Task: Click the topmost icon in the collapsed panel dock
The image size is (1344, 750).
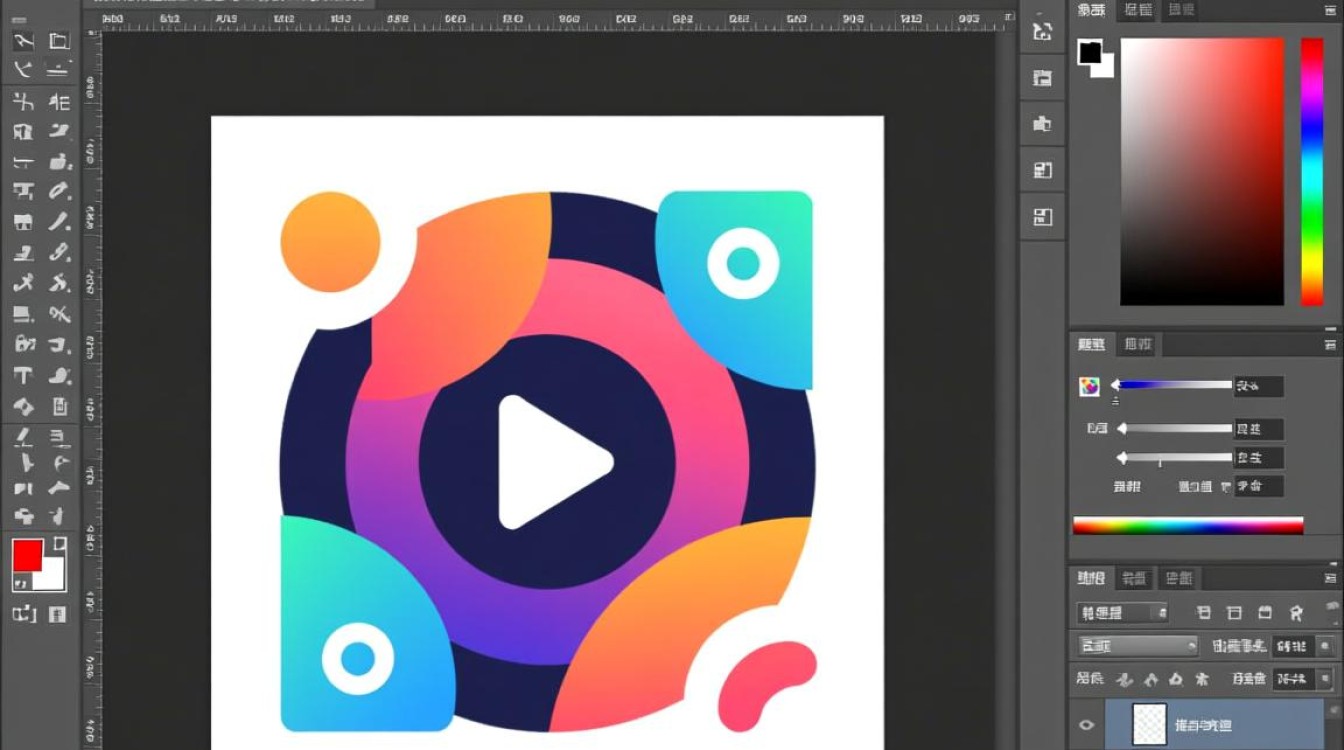Action: click(1042, 31)
